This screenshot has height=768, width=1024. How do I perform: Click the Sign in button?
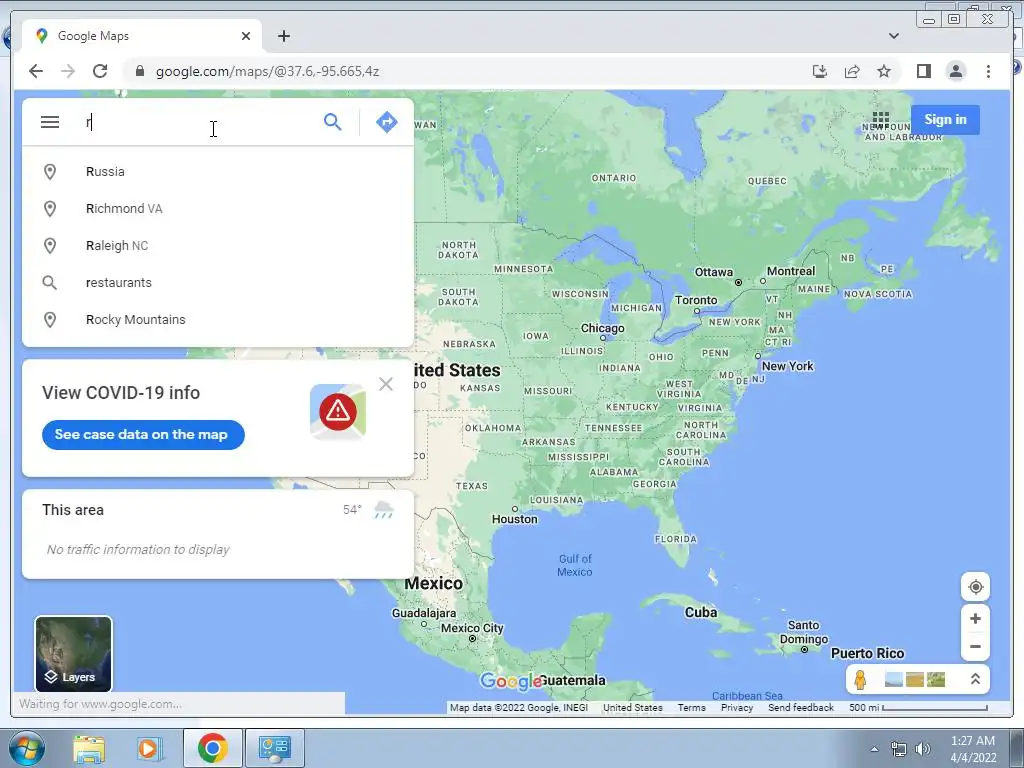[945, 120]
